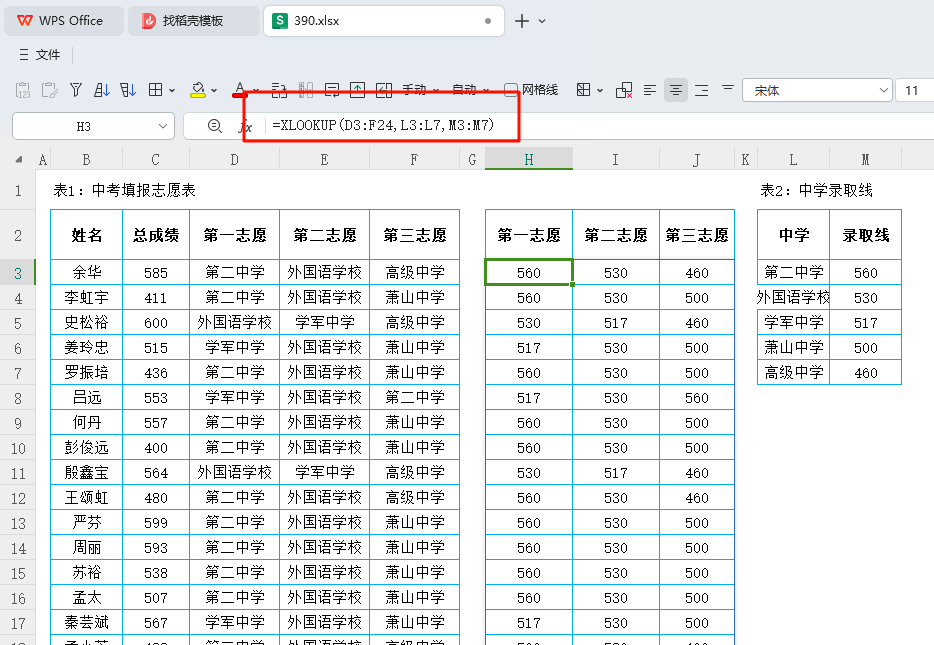
Task: Sort descending with the Z-A icon
Action: (x=128, y=90)
